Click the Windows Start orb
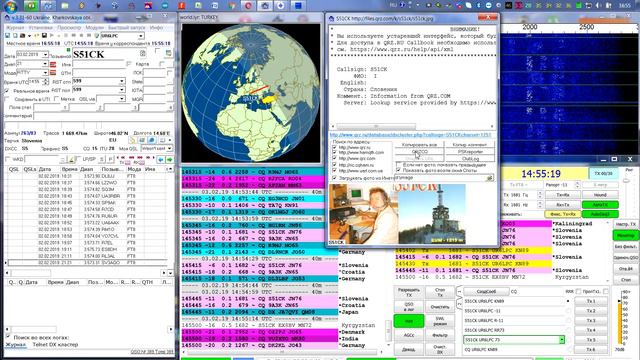Image resolution: width=640 pixels, height=360 pixels. click(10, 6)
